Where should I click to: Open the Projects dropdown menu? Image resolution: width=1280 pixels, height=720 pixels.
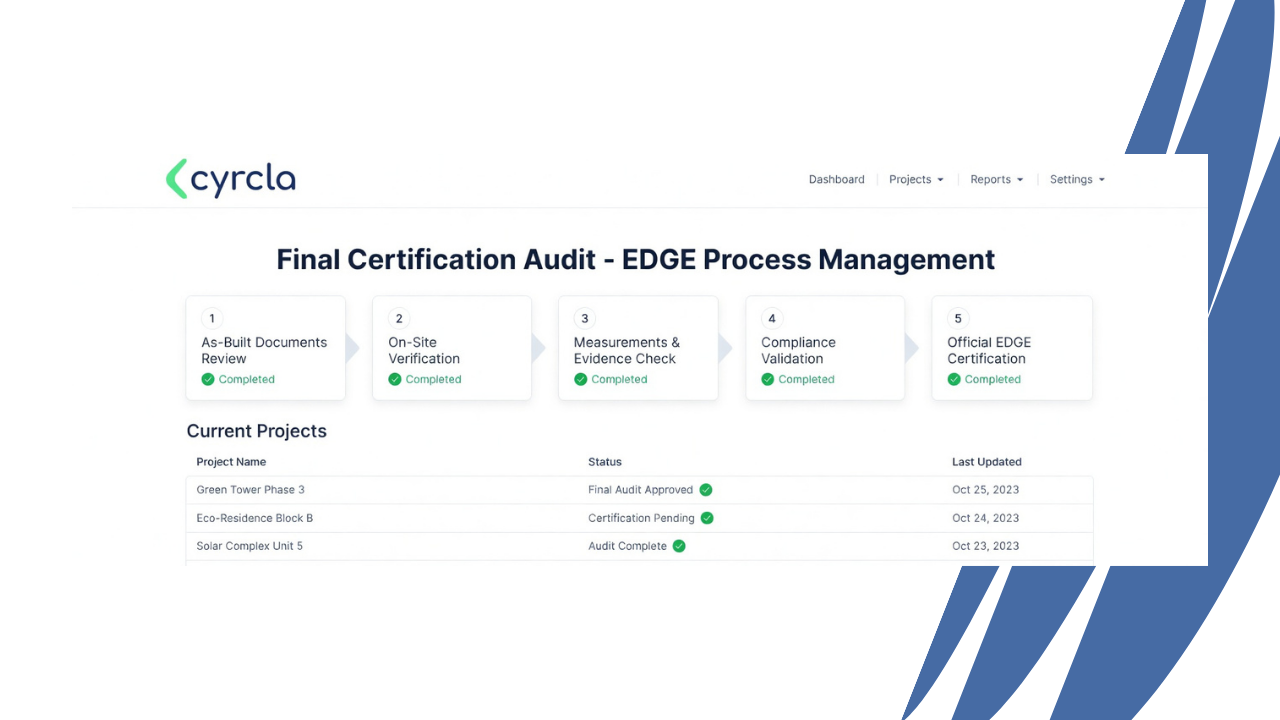915,179
